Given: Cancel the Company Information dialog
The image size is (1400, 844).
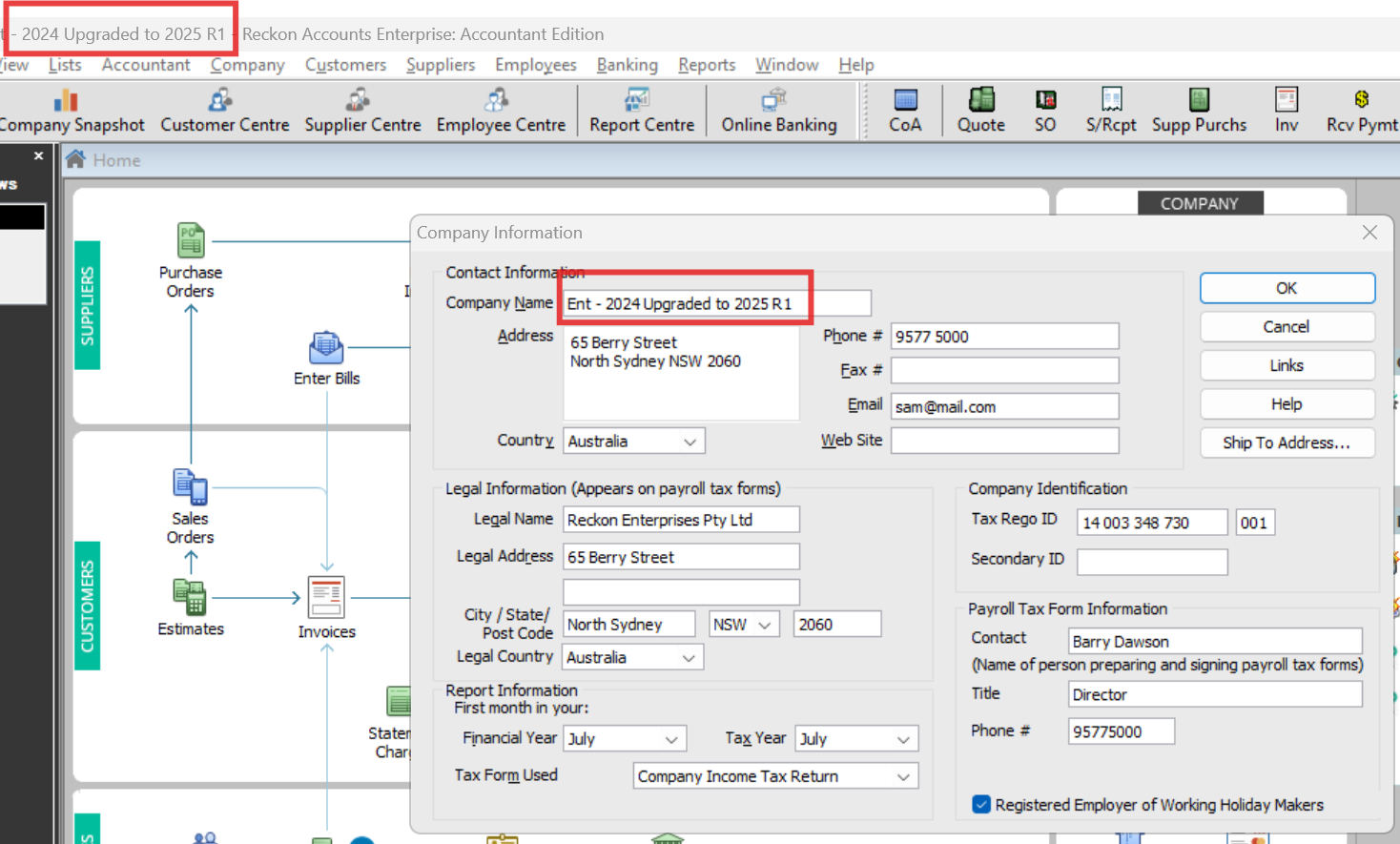Looking at the screenshot, I should point(1287,327).
